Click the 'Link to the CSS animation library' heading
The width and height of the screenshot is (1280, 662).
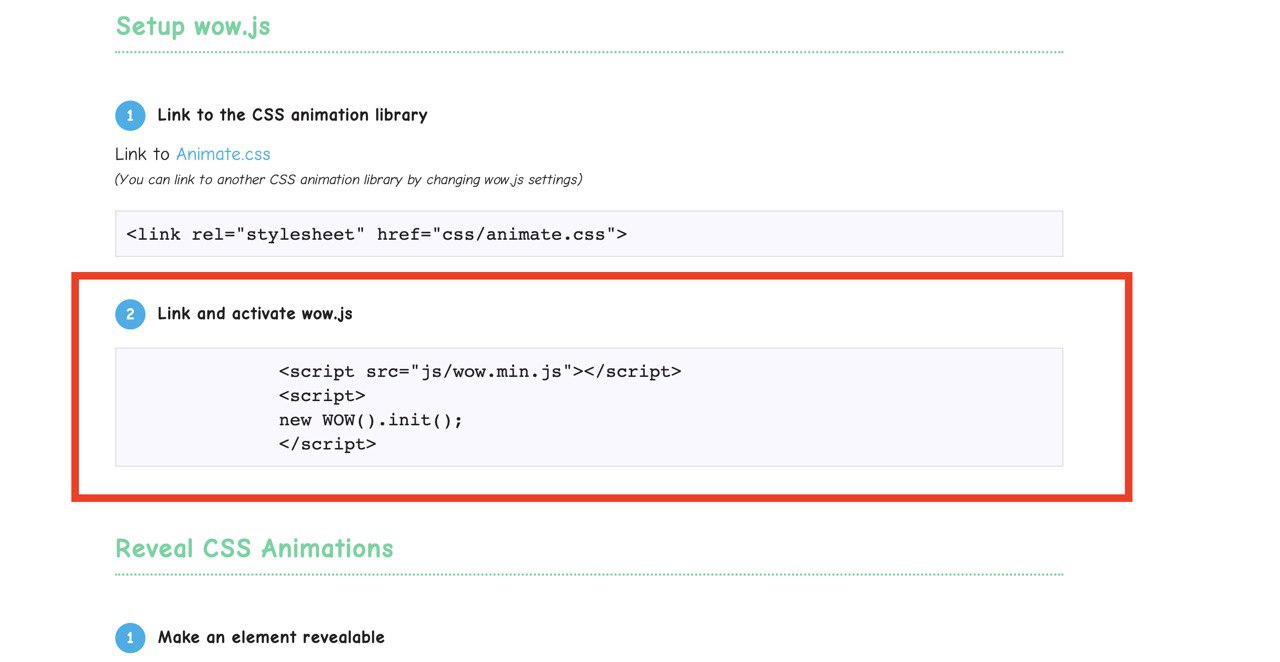pos(292,115)
